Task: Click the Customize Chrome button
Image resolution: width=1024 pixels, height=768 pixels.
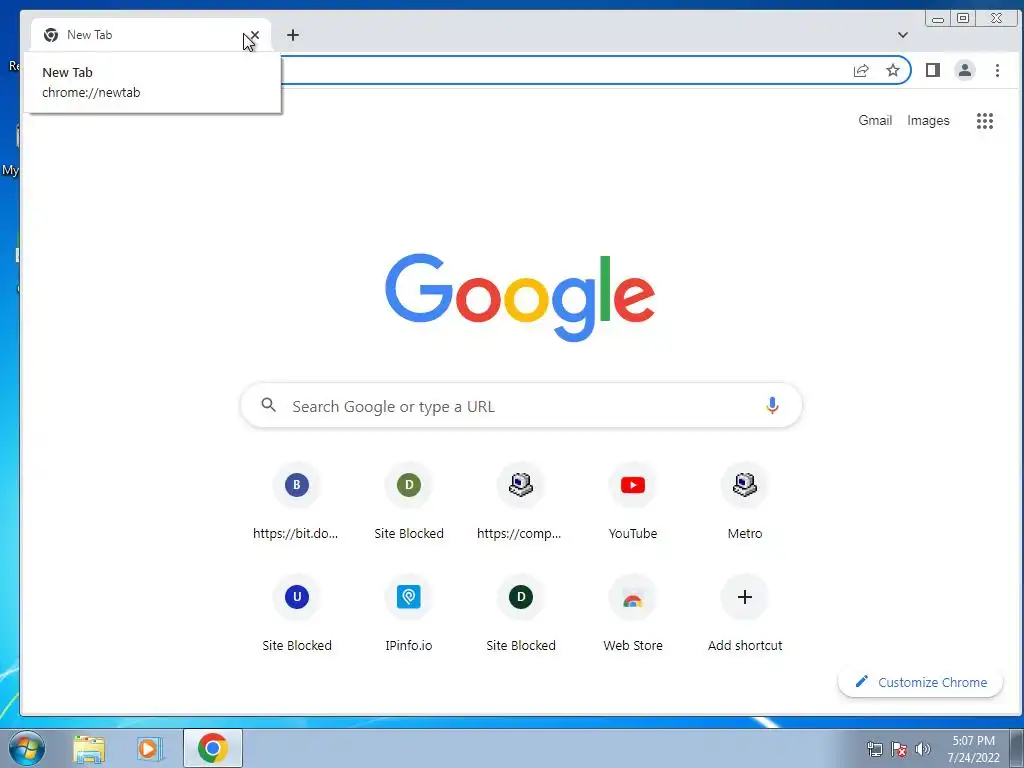Action: pyautogui.click(x=921, y=682)
